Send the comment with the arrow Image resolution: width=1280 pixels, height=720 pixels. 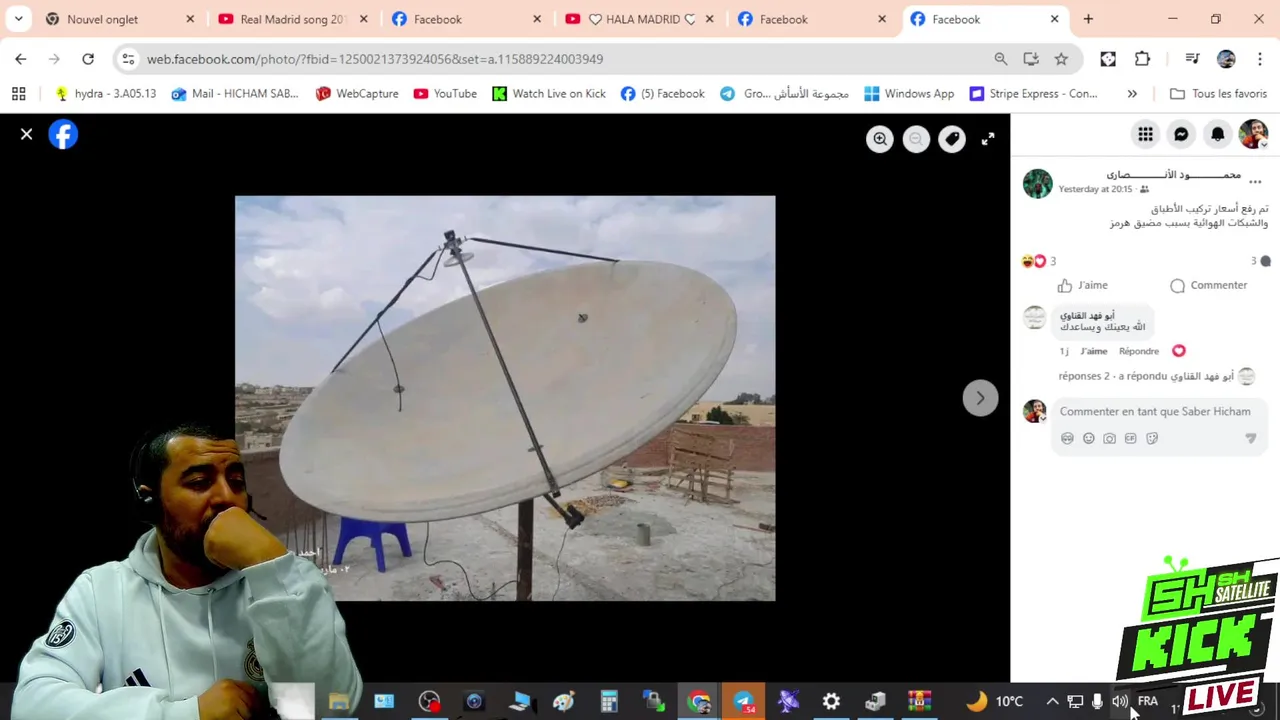click(1250, 438)
